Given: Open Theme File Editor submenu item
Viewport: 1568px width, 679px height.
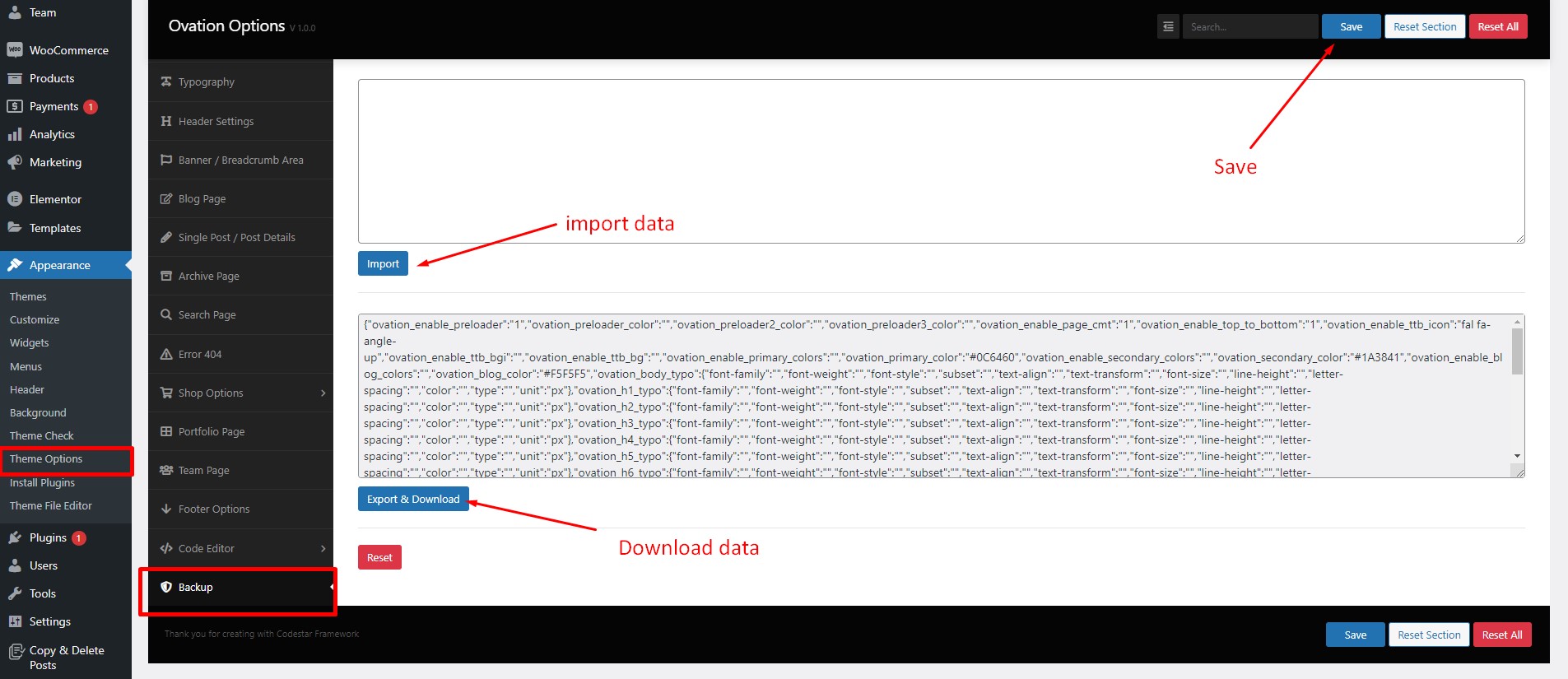Looking at the screenshot, I should pos(51,505).
